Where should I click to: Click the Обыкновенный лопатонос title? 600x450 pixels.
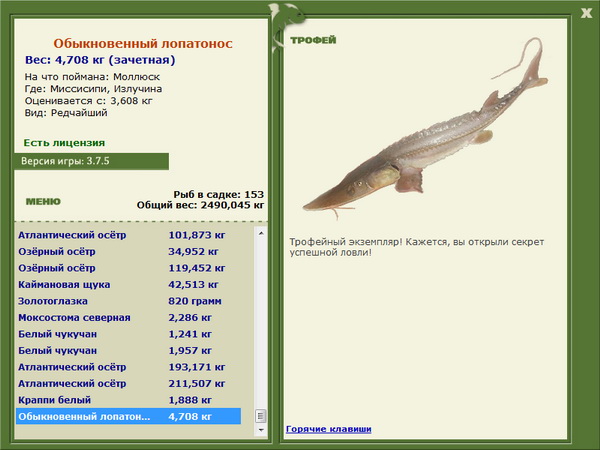point(143,44)
